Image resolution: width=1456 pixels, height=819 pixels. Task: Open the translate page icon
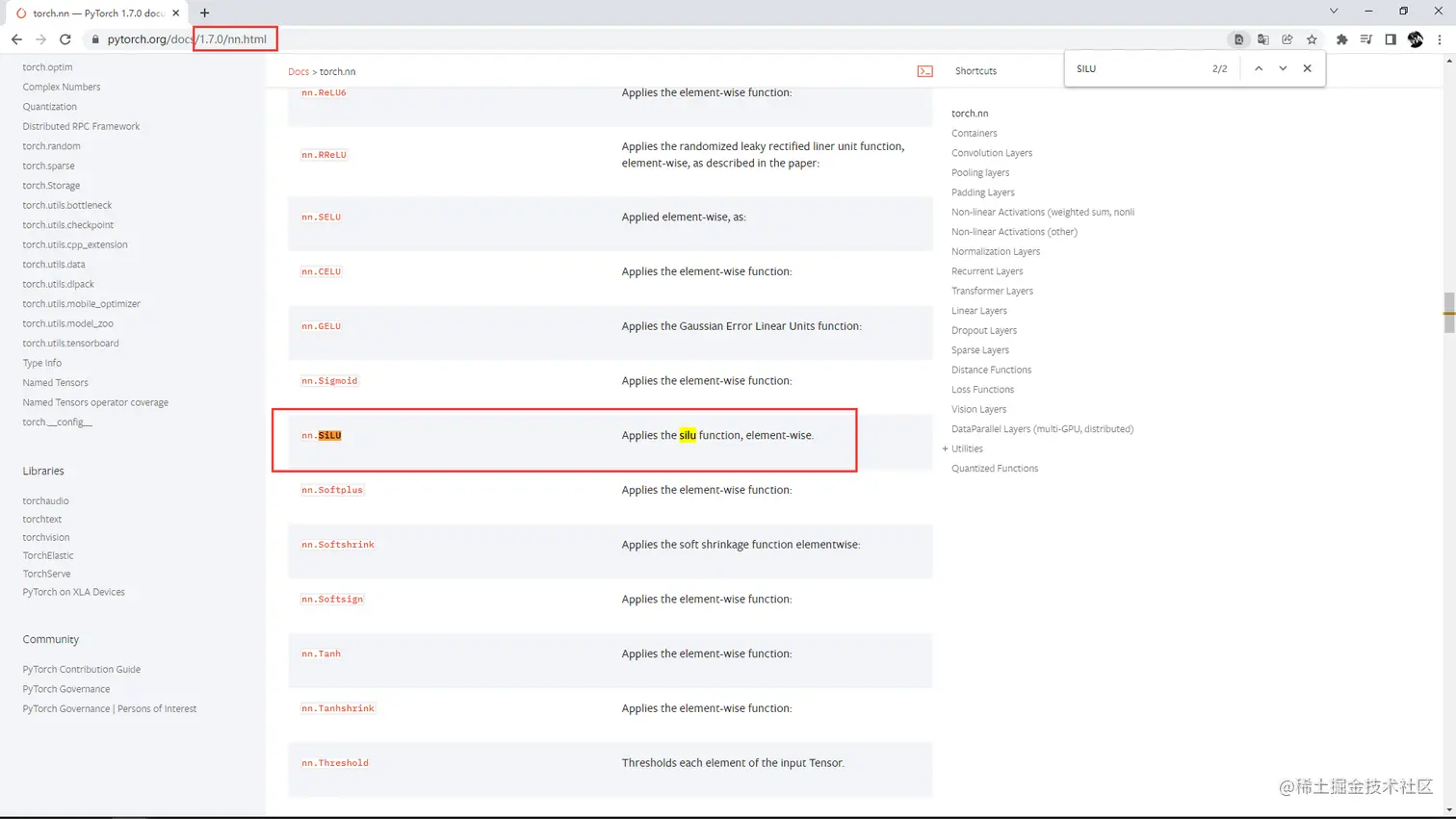pyautogui.click(x=1263, y=39)
